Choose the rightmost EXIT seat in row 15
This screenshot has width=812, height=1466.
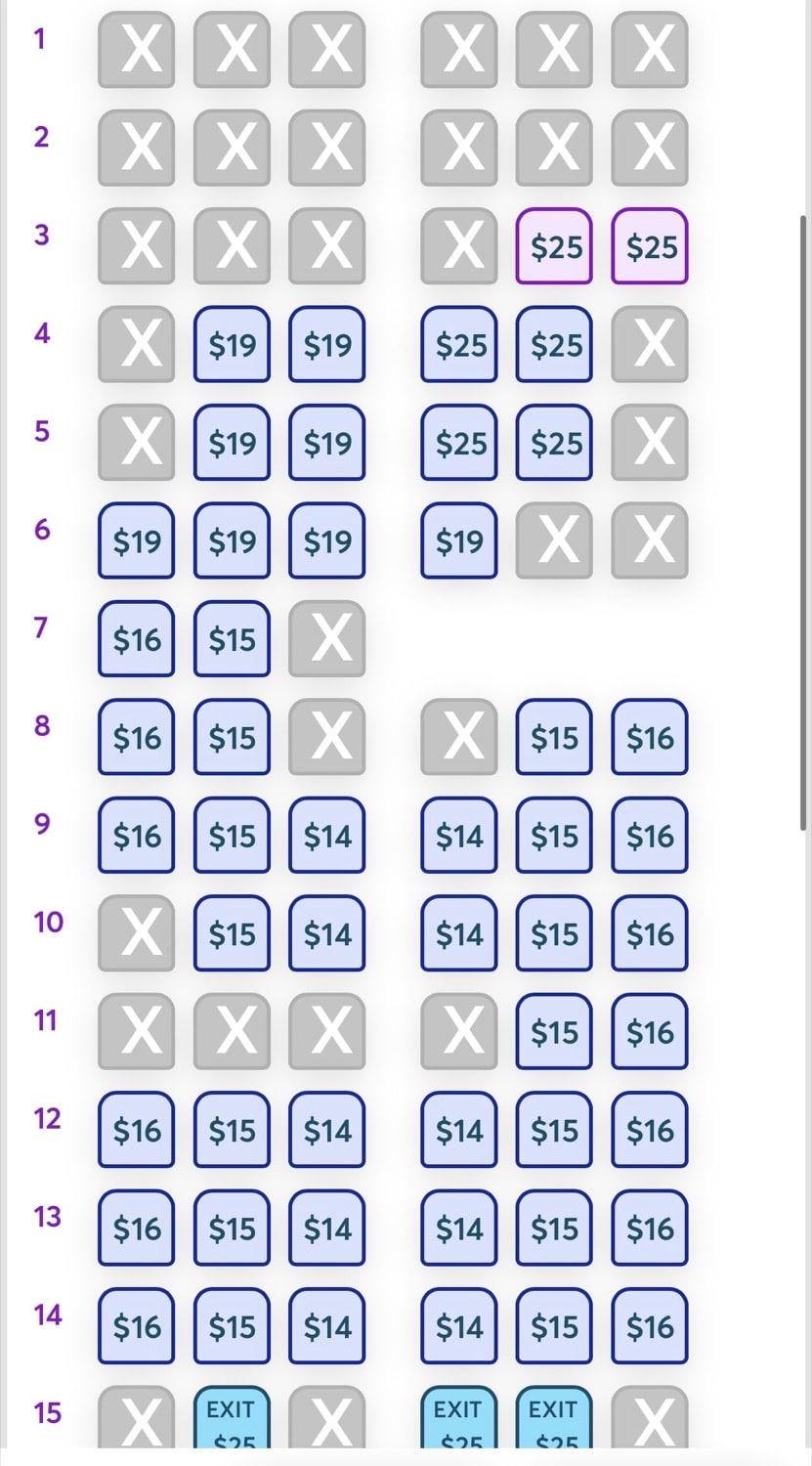554,1422
